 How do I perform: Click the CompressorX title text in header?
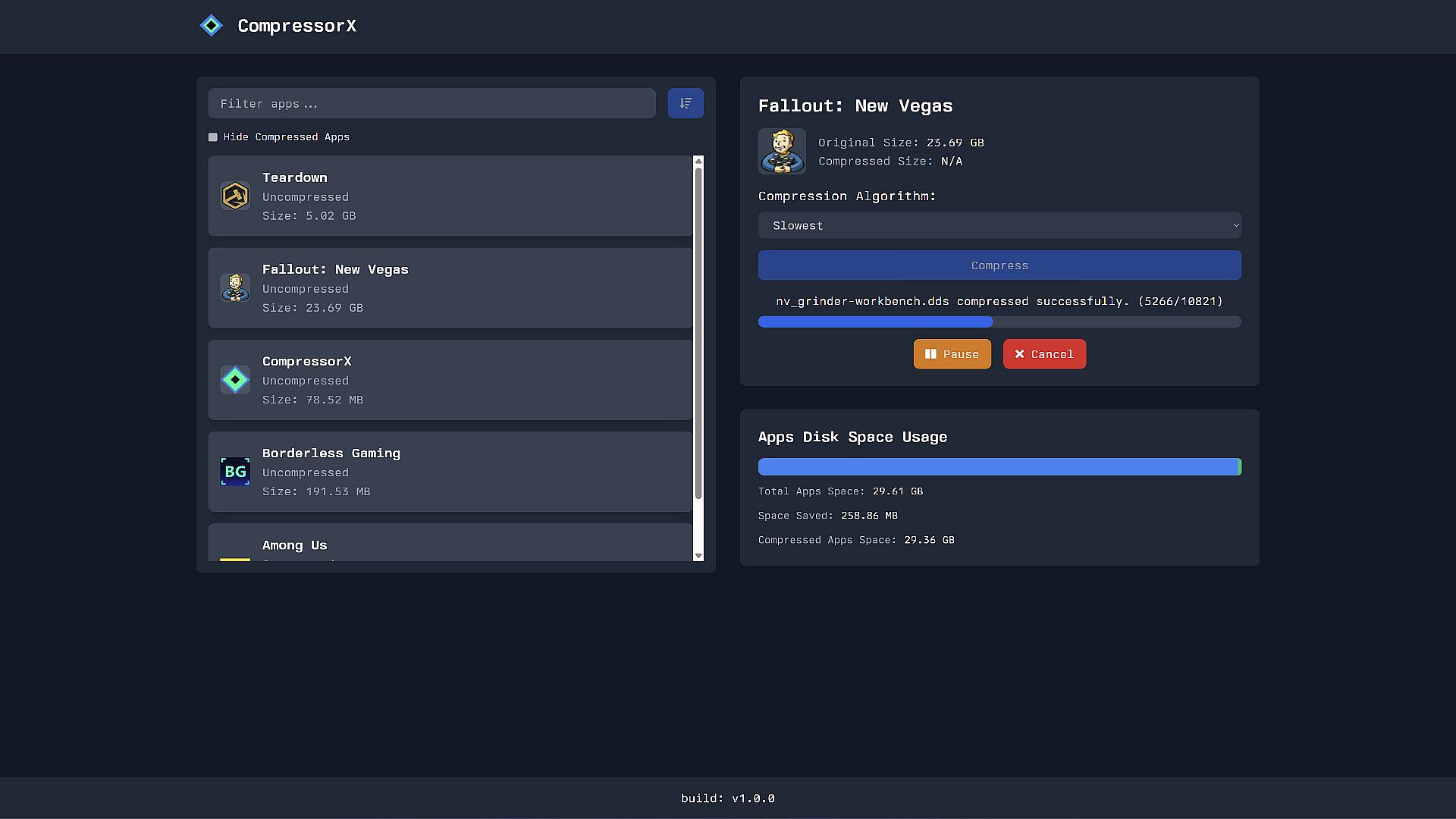pos(297,26)
